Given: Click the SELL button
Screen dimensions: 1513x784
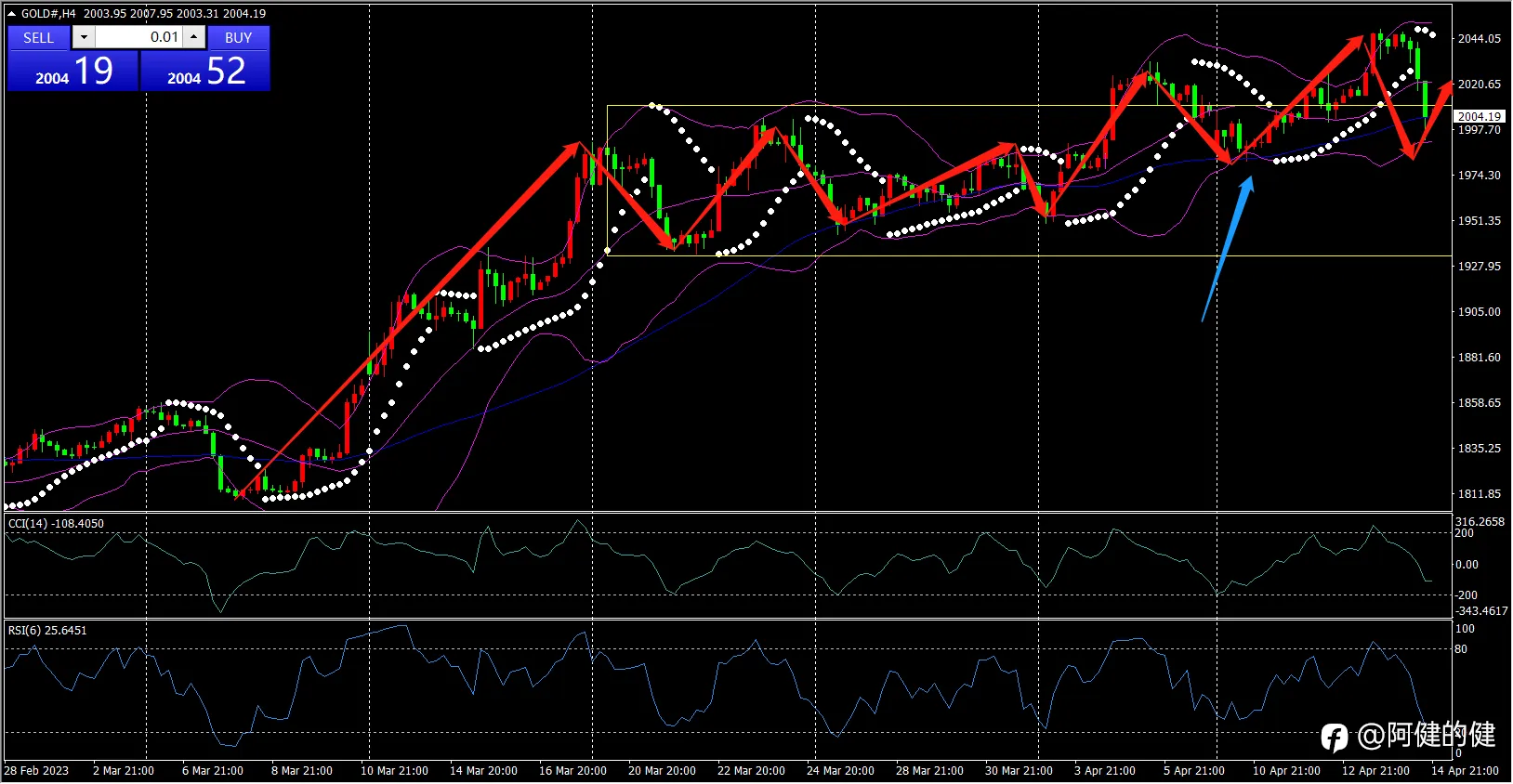Looking at the screenshot, I should click(39, 37).
